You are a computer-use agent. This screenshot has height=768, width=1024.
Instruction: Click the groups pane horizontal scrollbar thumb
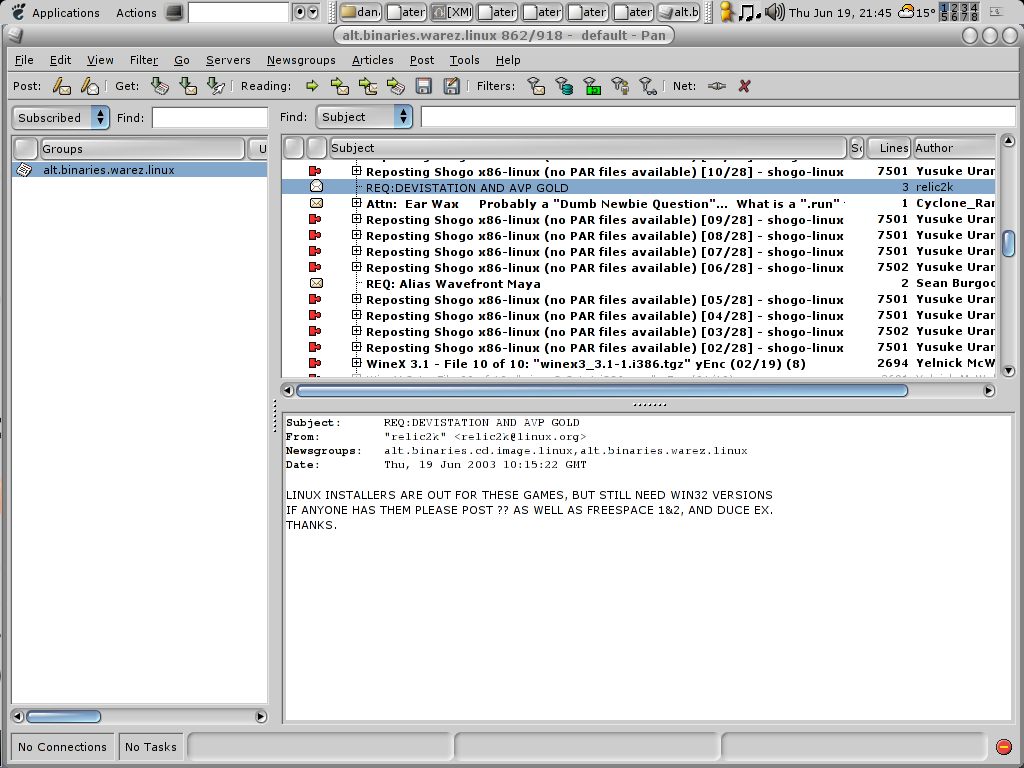click(63, 716)
